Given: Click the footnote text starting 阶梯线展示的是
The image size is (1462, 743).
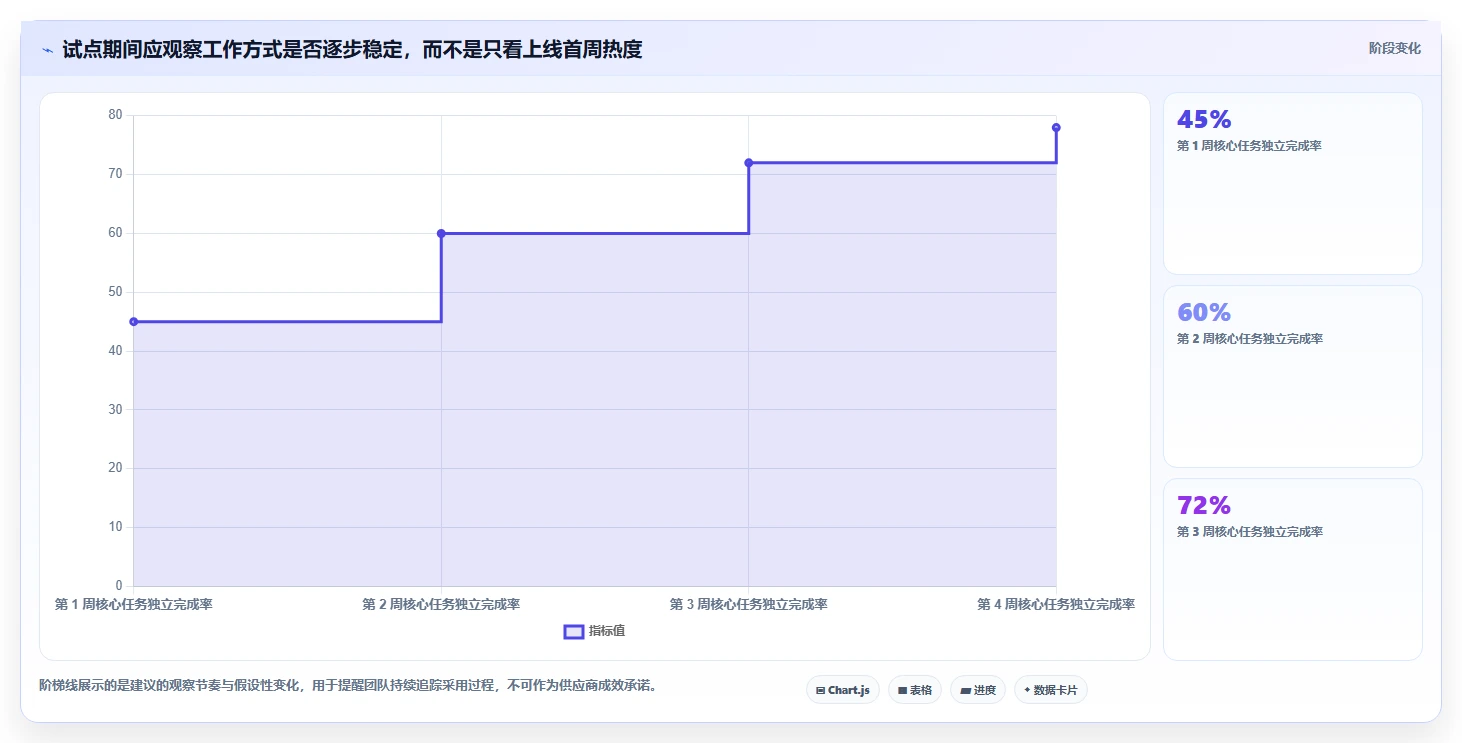Looking at the screenshot, I should (x=348, y=686).
